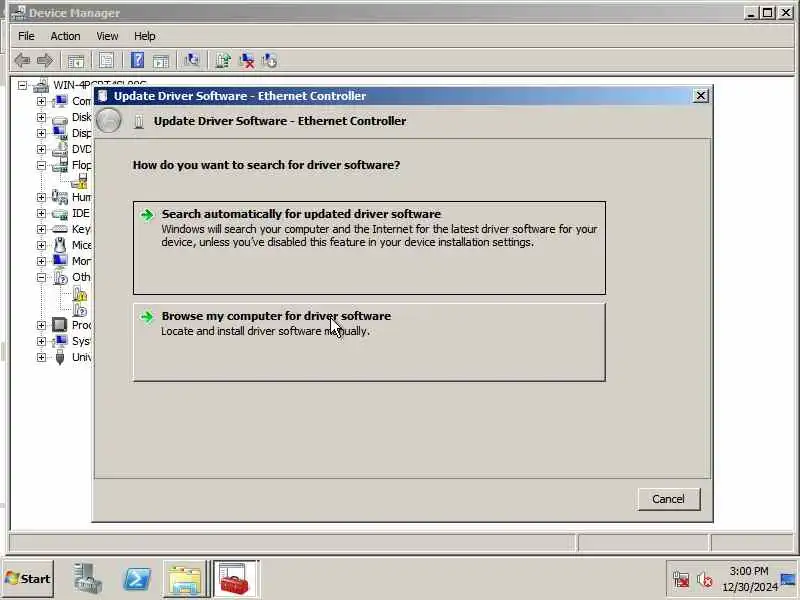Select the 'IDE' category label in tree
Viewport: 800px width, 600px height.
[81, 213]
